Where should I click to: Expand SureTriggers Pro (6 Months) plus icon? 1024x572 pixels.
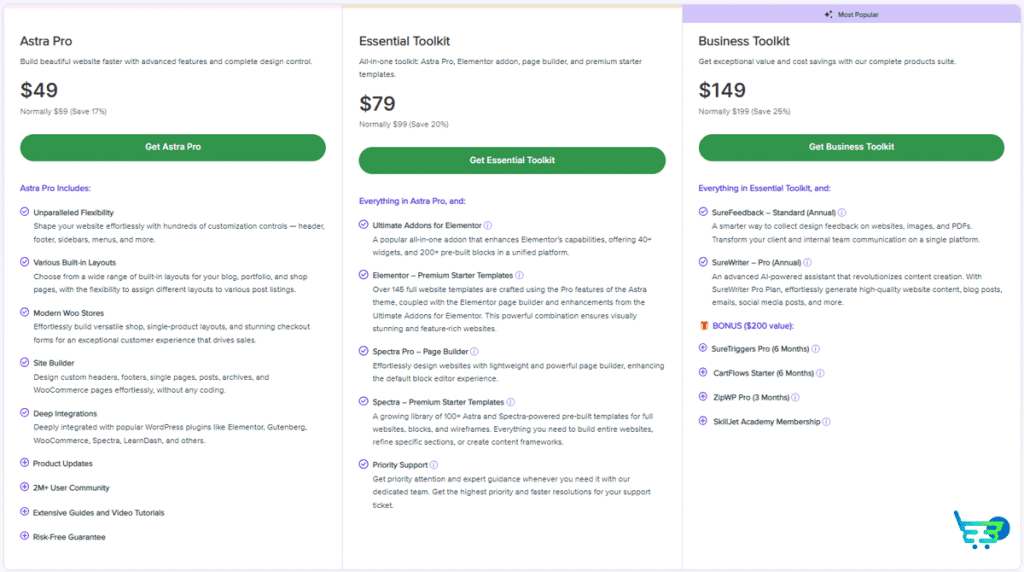coord(703,348)
